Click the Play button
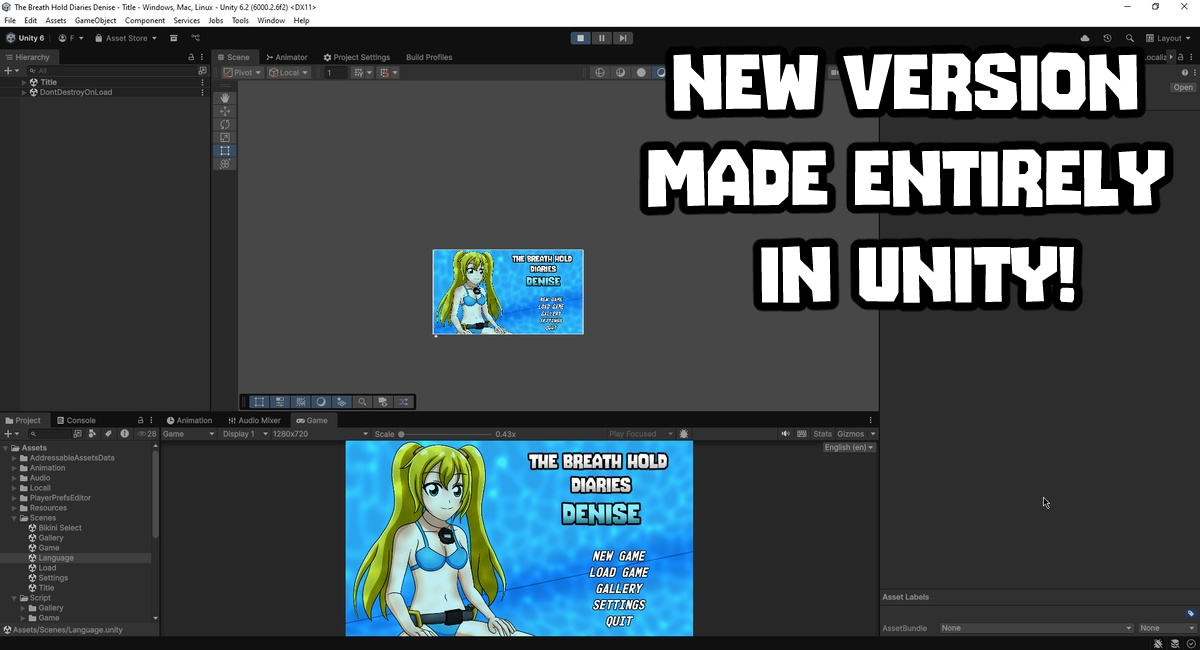The image size is (1200, 650). point(580,38)
